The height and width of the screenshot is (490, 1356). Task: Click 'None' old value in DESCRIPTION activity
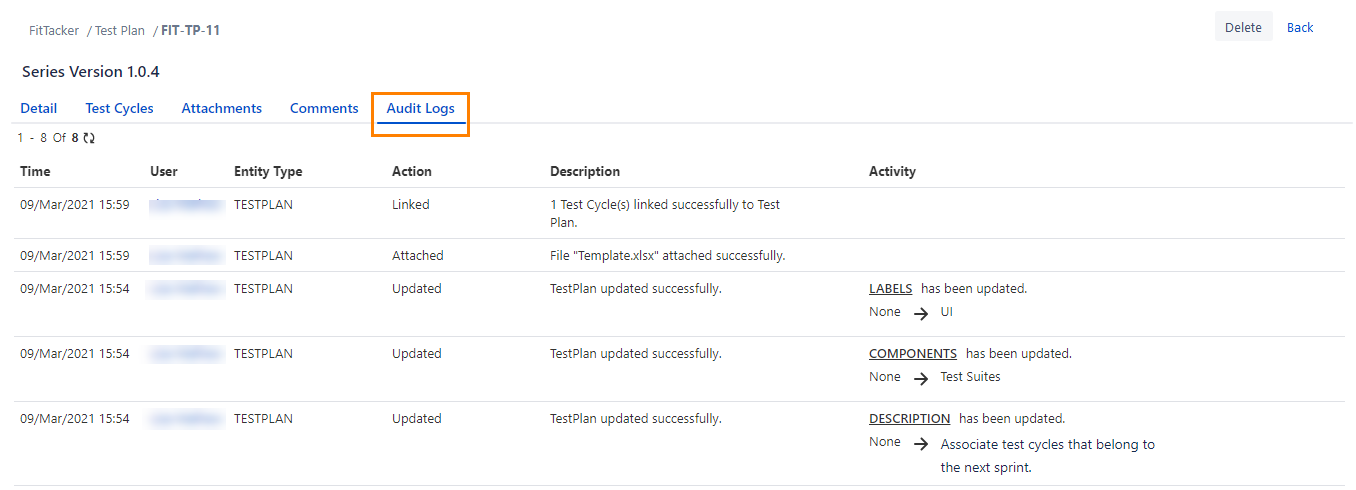pos(885,441)
